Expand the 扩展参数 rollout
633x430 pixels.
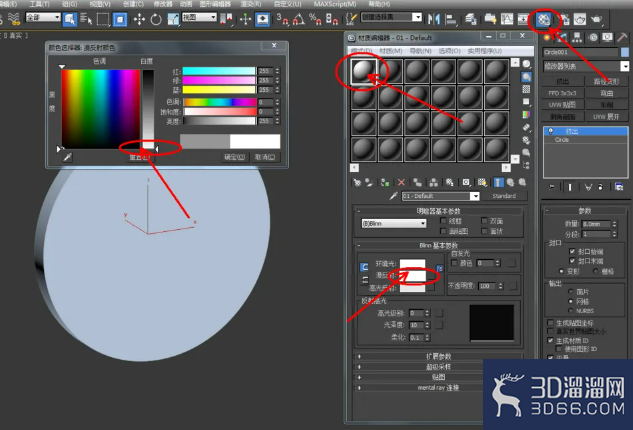438,357
